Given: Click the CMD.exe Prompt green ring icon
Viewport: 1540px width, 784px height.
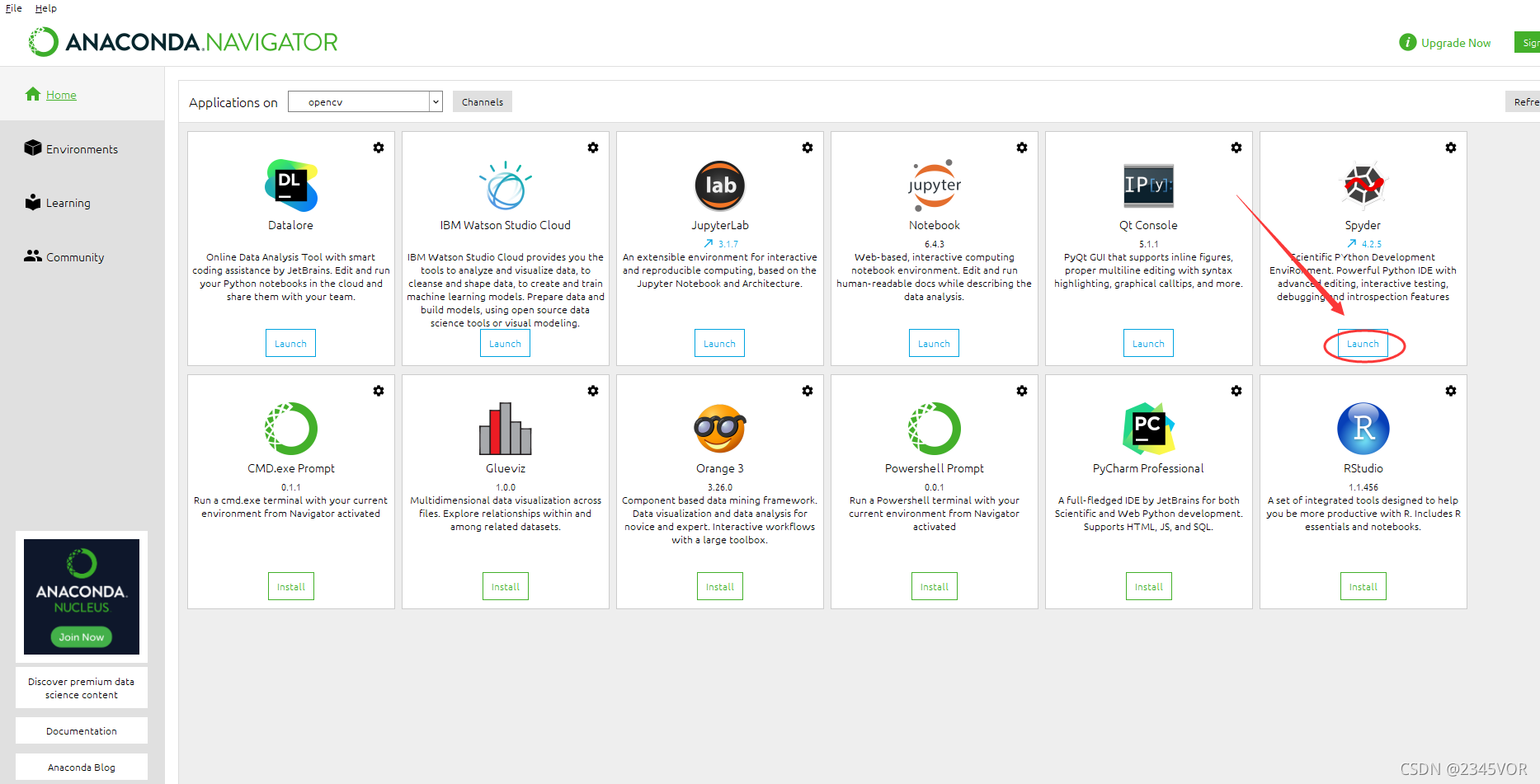Looking at the screenshot, I should pos(291,429).
